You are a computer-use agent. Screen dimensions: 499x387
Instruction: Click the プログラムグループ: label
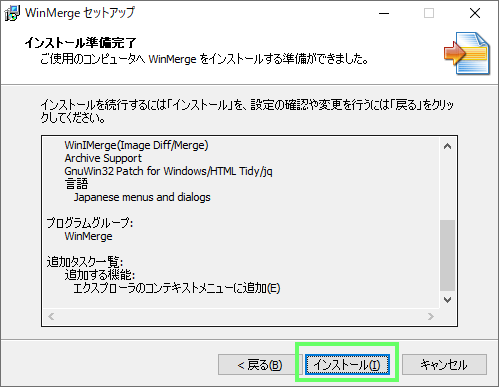click(x=90, y=223)
